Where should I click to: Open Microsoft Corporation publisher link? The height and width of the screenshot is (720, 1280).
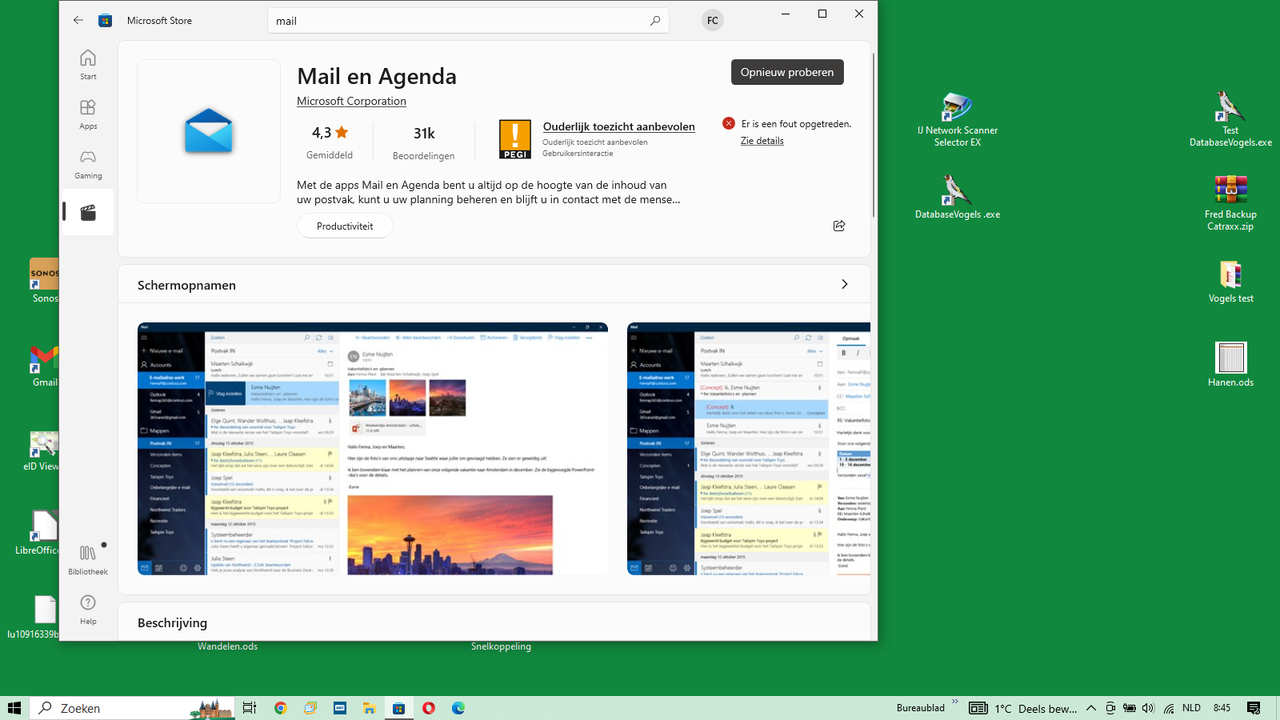(351, 101)
